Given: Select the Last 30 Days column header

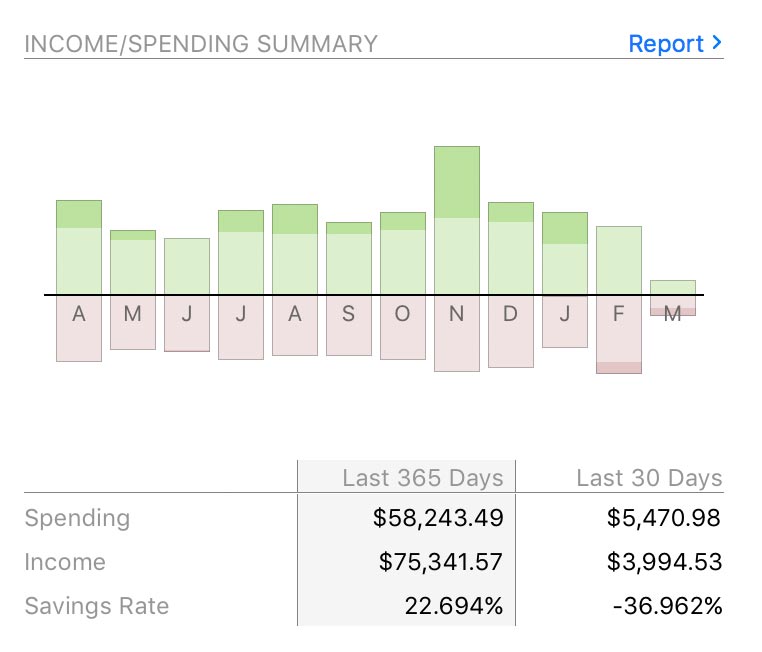Looking at the screenshot, I should [x=649, y=478].
